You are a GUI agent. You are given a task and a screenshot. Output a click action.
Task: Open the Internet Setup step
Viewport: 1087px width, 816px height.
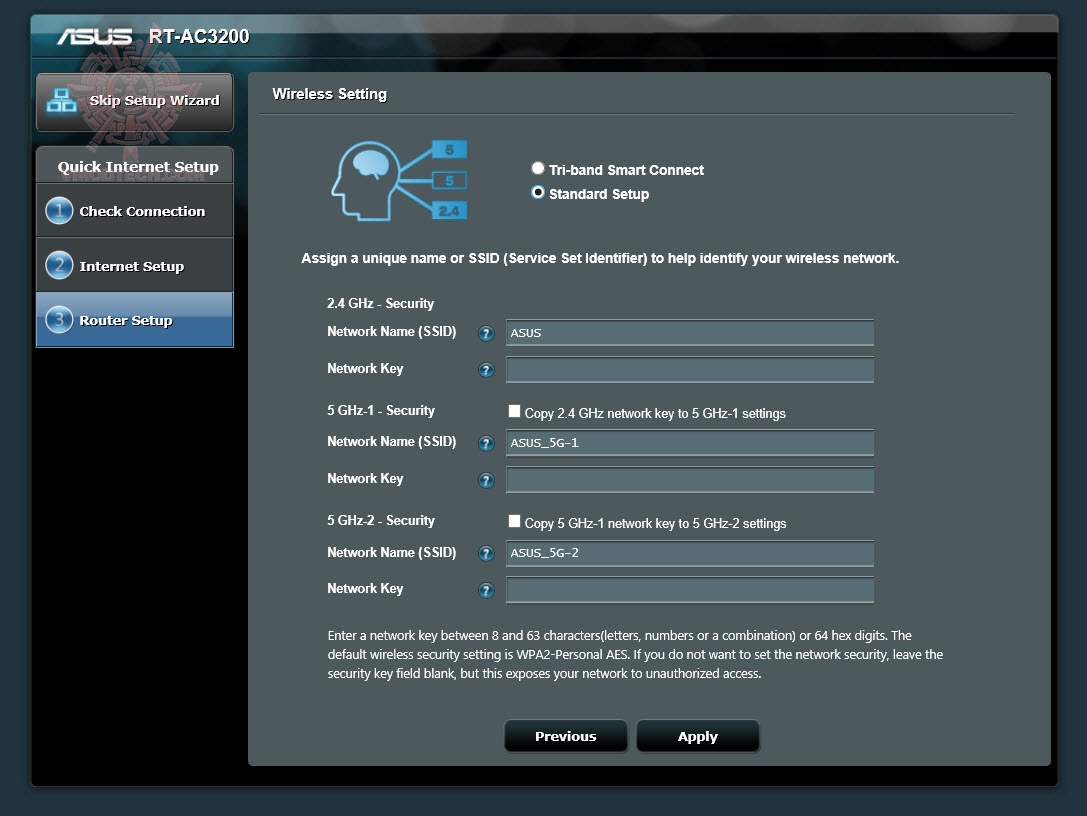click(x=134, y=264)
